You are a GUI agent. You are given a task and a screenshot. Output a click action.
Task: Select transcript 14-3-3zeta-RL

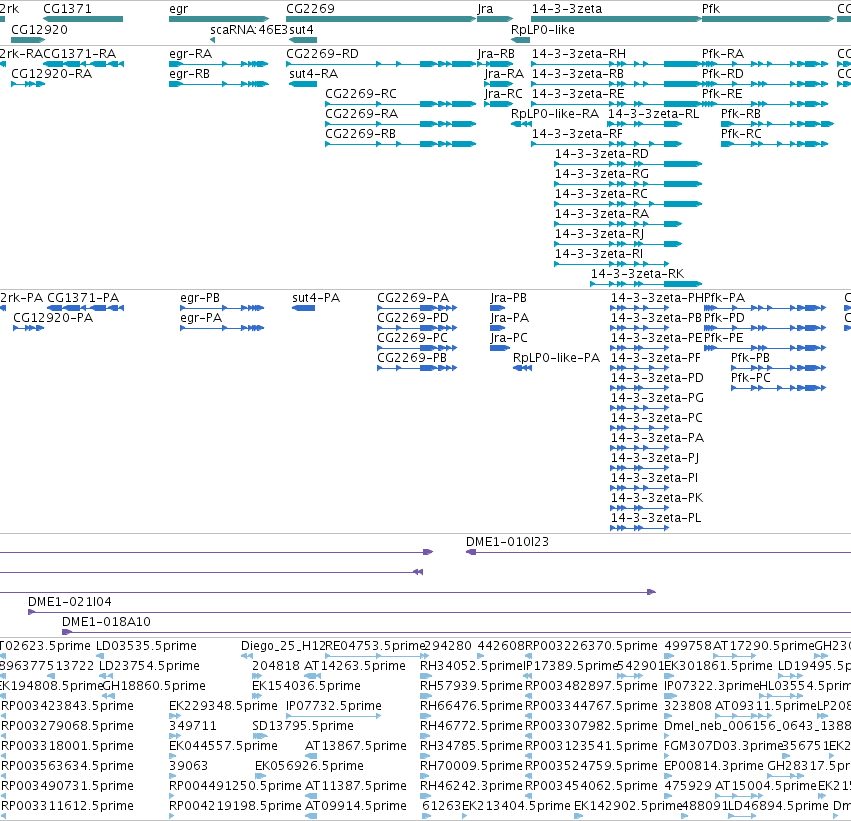point(653,113)
